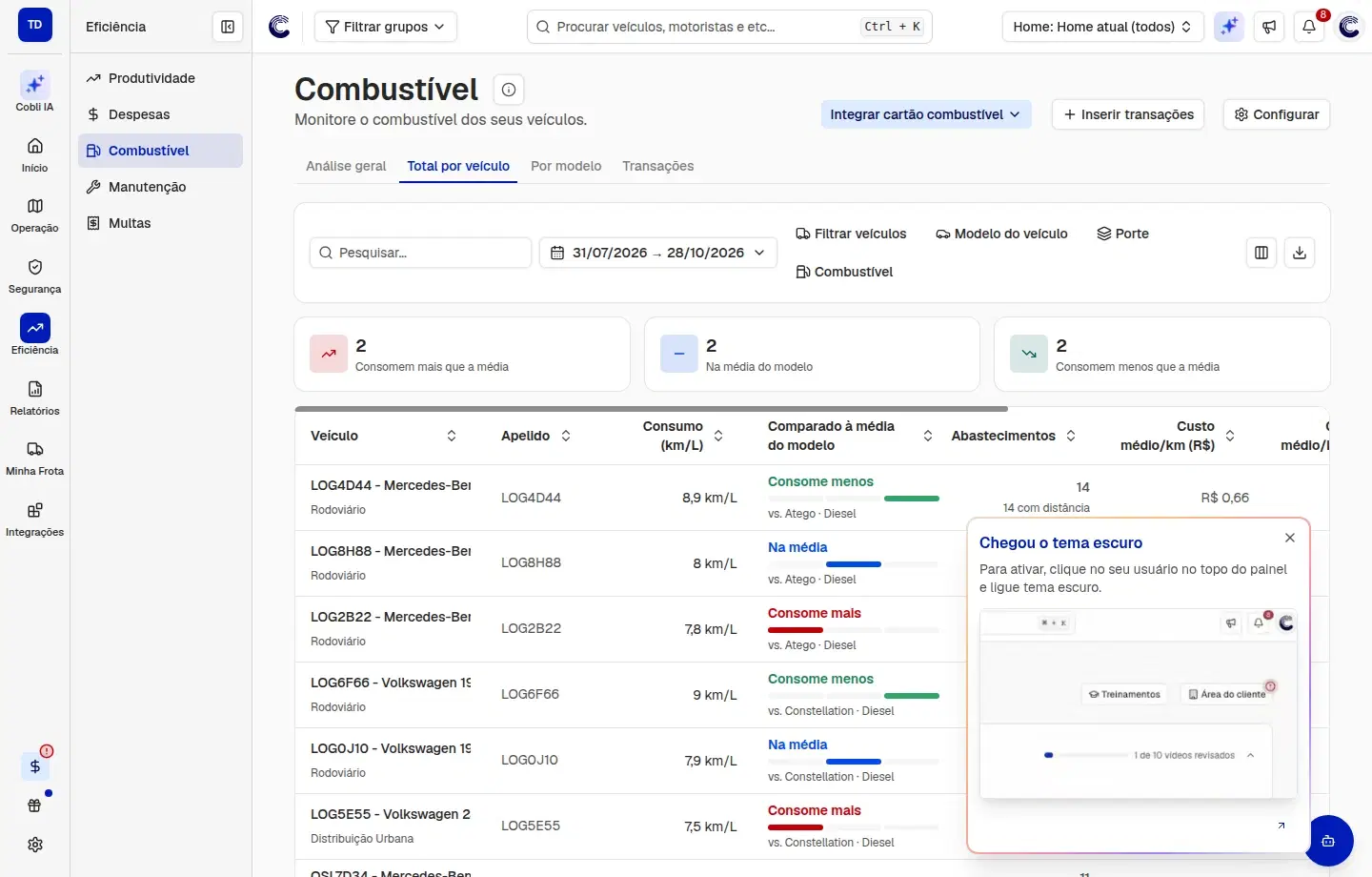Click the AI sparkle button in top bar
This screenshot has height=877, width=1372.
pos(1229,27)
